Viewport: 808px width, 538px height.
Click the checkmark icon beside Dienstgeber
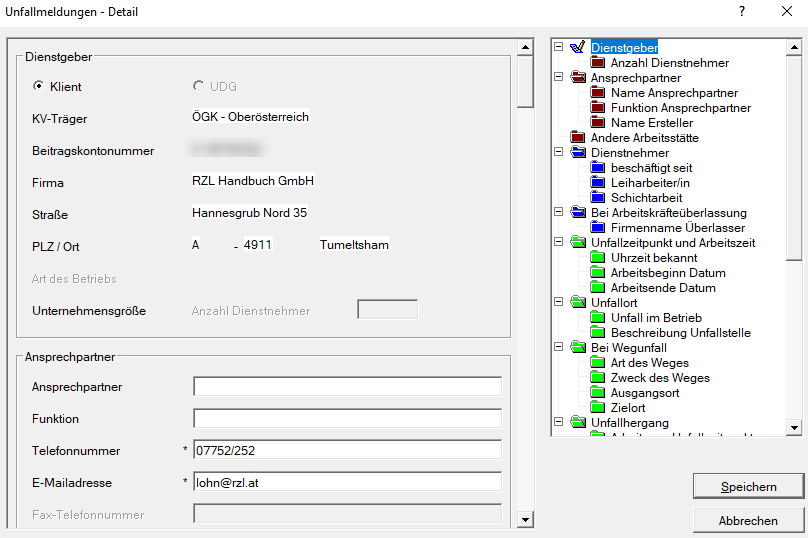[x=577, y=47]
